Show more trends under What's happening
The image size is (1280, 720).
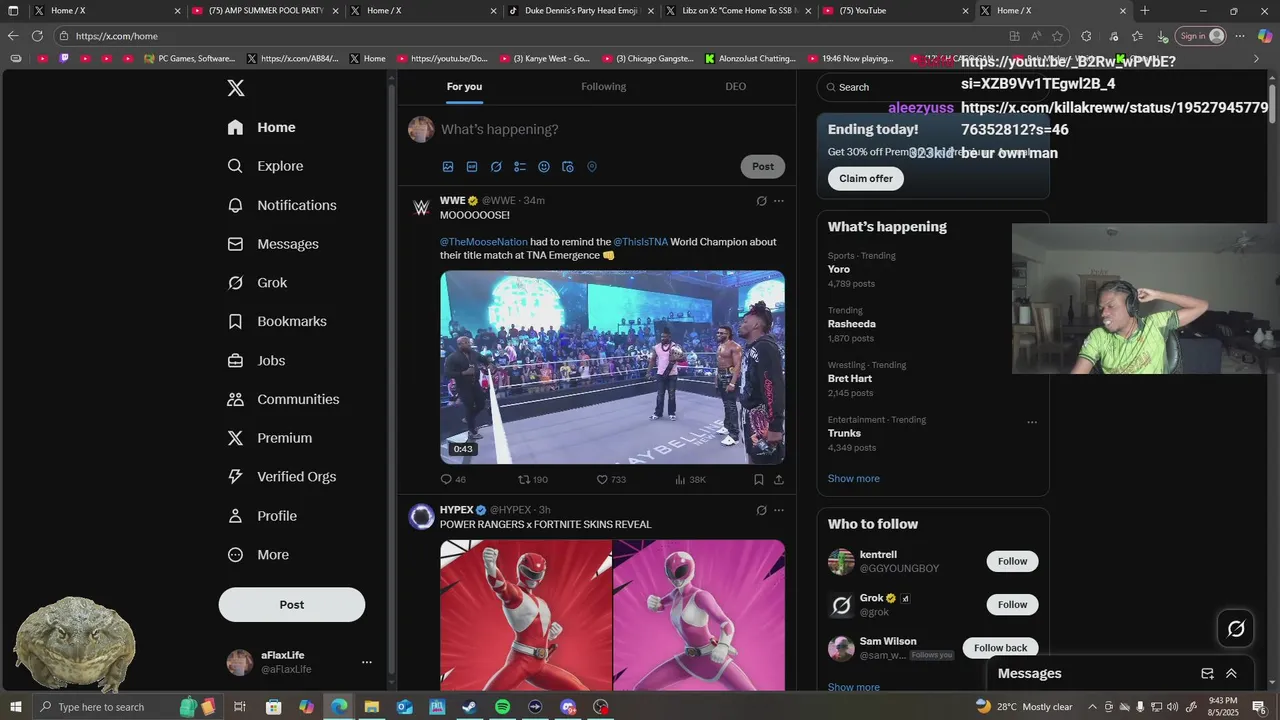pyautogui.click(x=854, y=479)
